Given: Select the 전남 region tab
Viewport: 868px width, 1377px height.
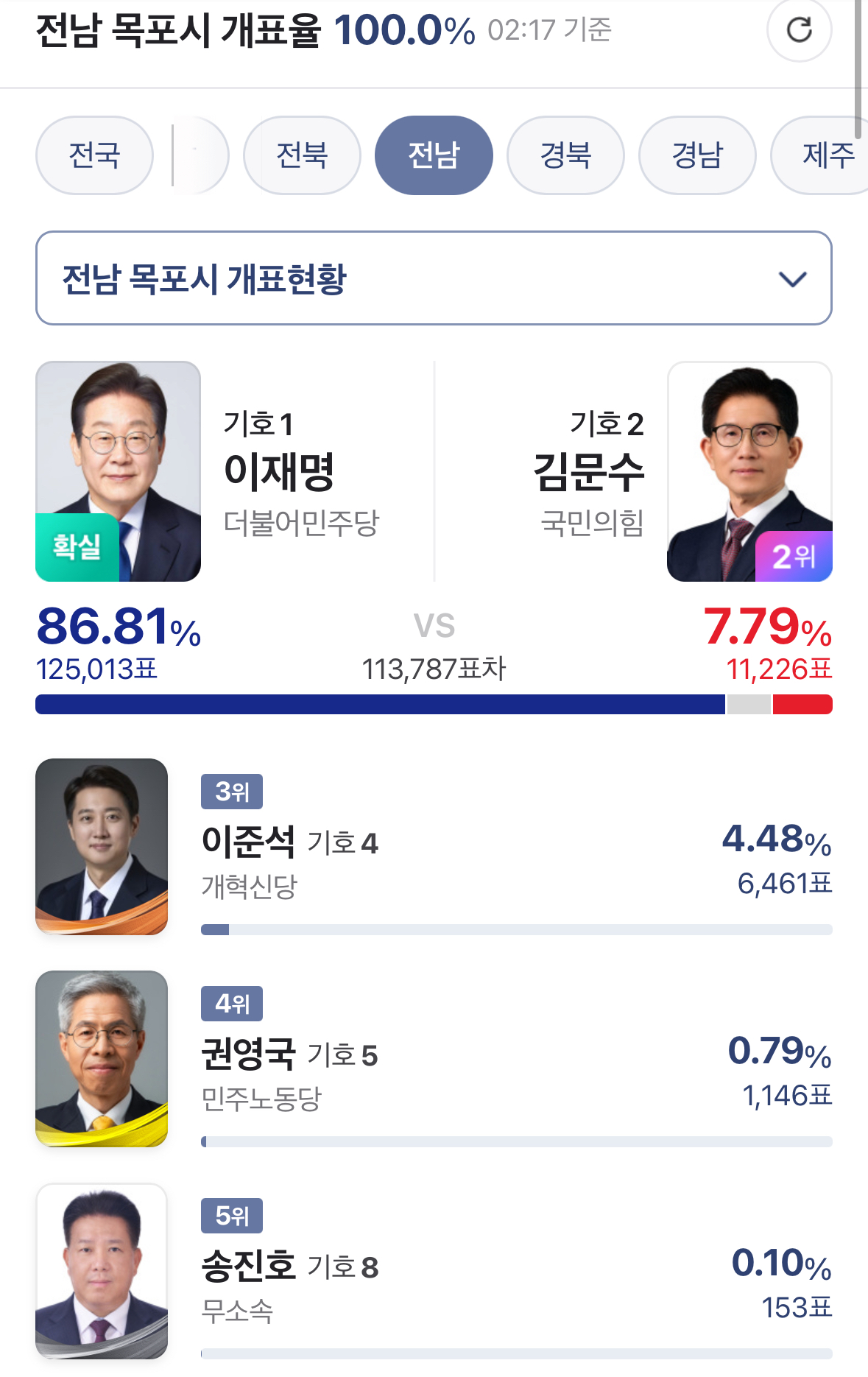Looking at the screenshot, I should pyautogui.click(x=434, y=155).
